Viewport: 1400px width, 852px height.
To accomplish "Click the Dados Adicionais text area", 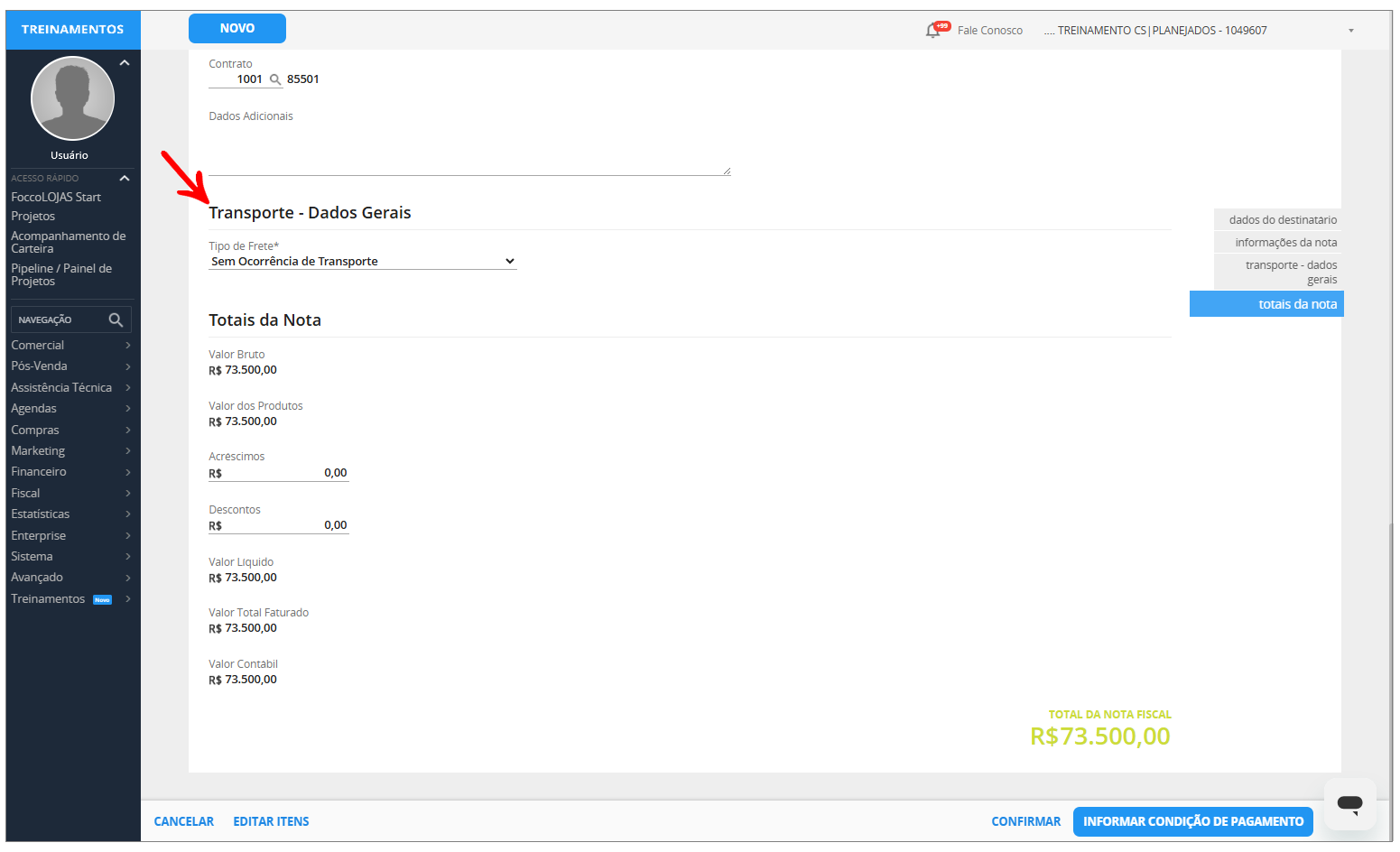I will coord(468,150).
